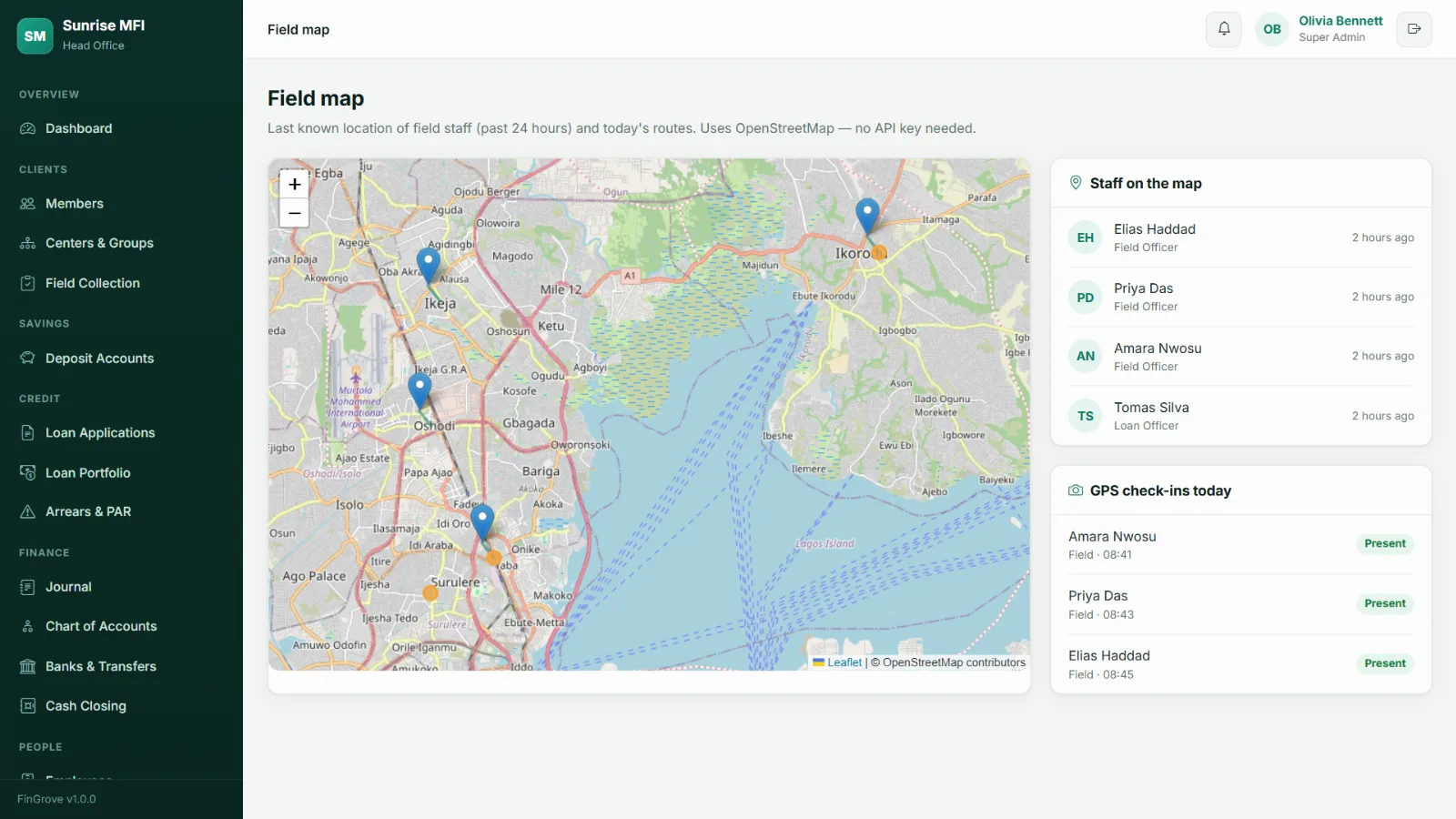This screenshot has height=819, width=1456.
Task: Click Priya Das's 08:43 check-in
Action: click(1241, 604)
